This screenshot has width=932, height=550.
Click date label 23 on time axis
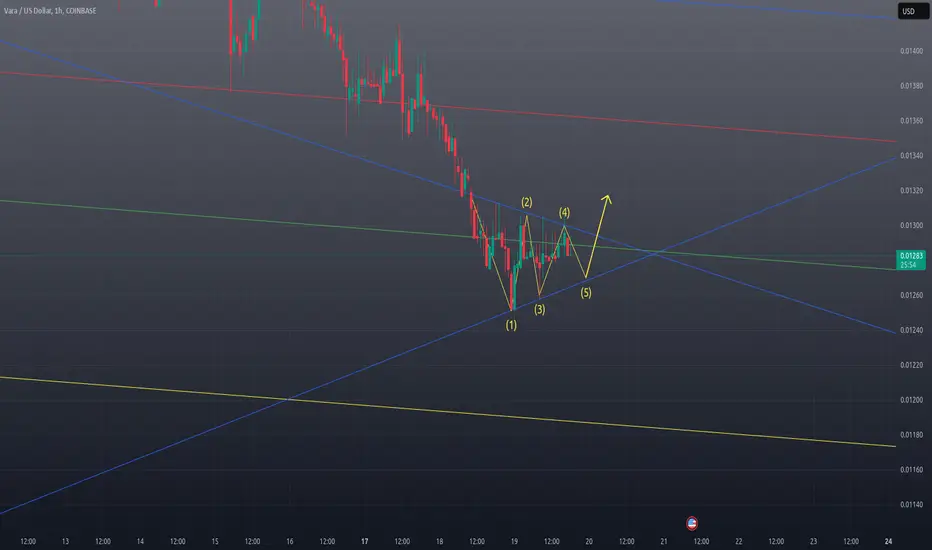[814, 542]
